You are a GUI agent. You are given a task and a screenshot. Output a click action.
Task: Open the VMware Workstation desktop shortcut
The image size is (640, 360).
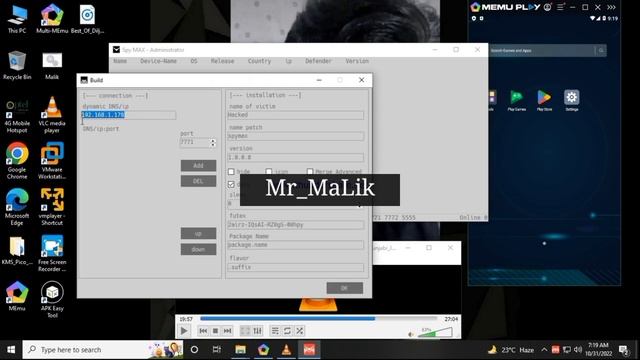[x=52, y=161]
